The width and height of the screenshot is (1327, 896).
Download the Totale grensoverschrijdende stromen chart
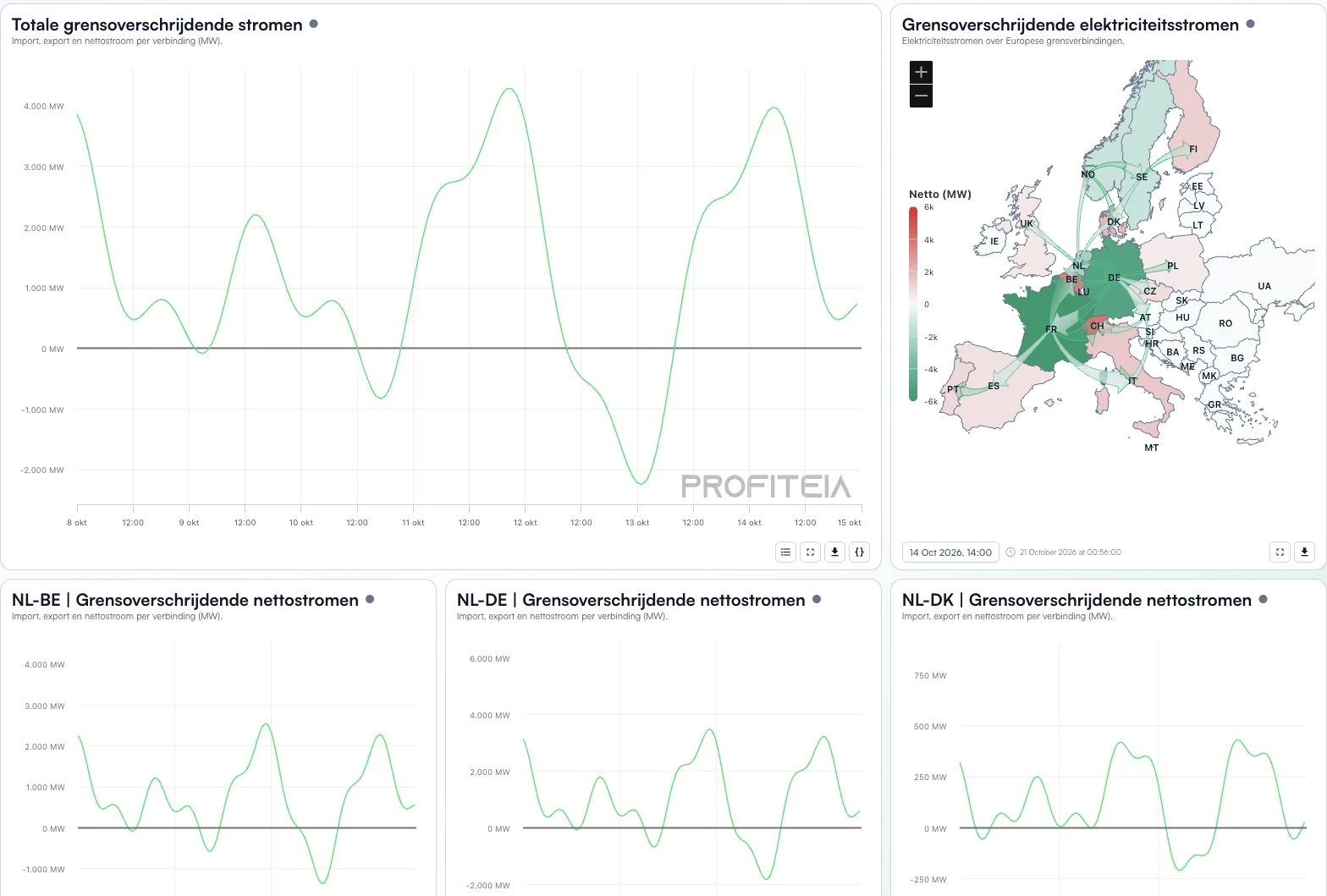(x=834, y=552)
